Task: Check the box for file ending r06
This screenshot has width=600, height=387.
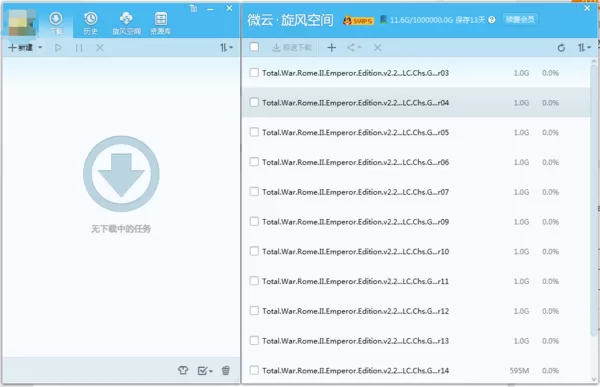Action: (254, 162)
